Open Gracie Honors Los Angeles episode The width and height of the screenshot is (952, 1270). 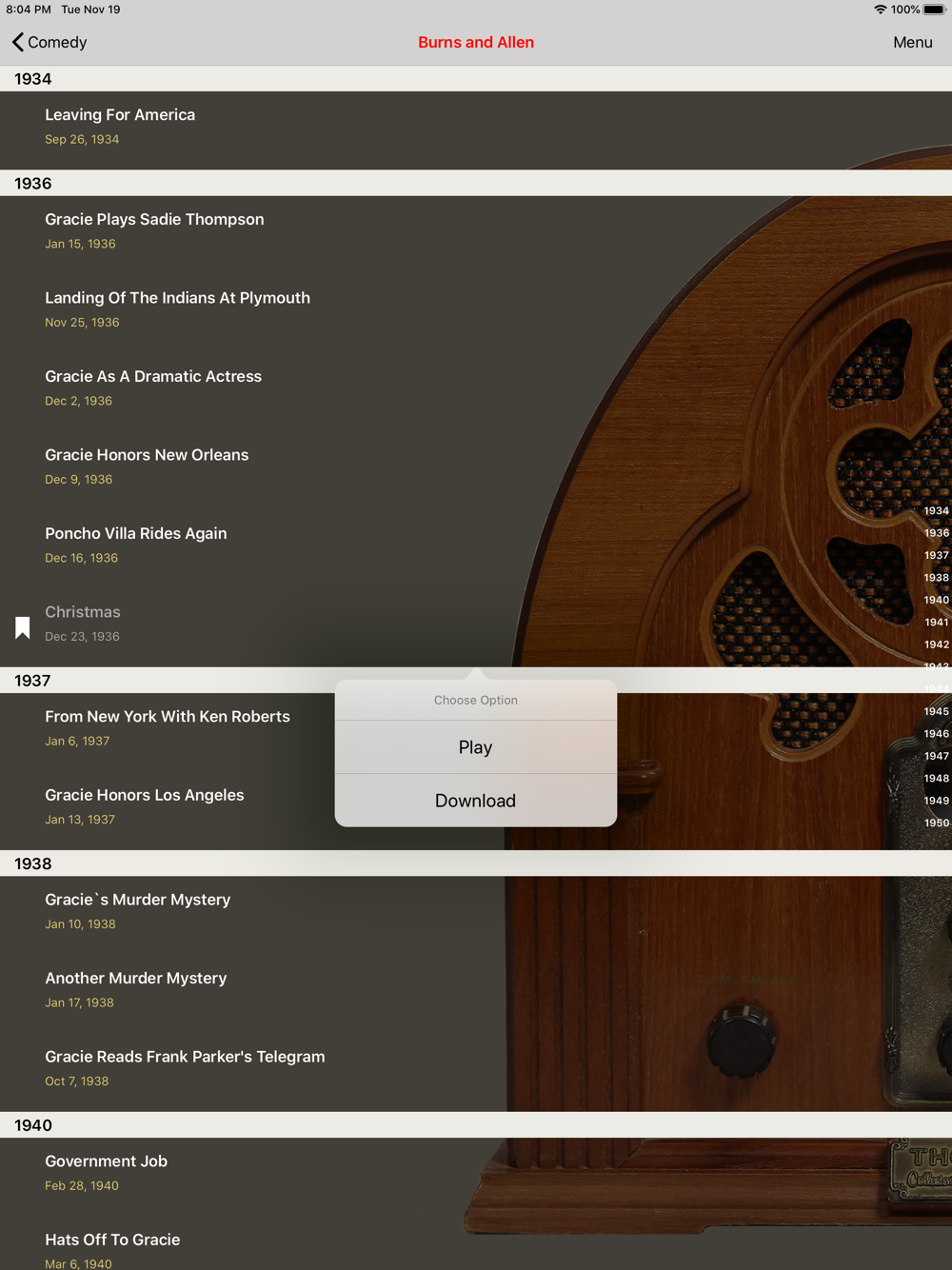pyautogui.click(x=167, y=810)
